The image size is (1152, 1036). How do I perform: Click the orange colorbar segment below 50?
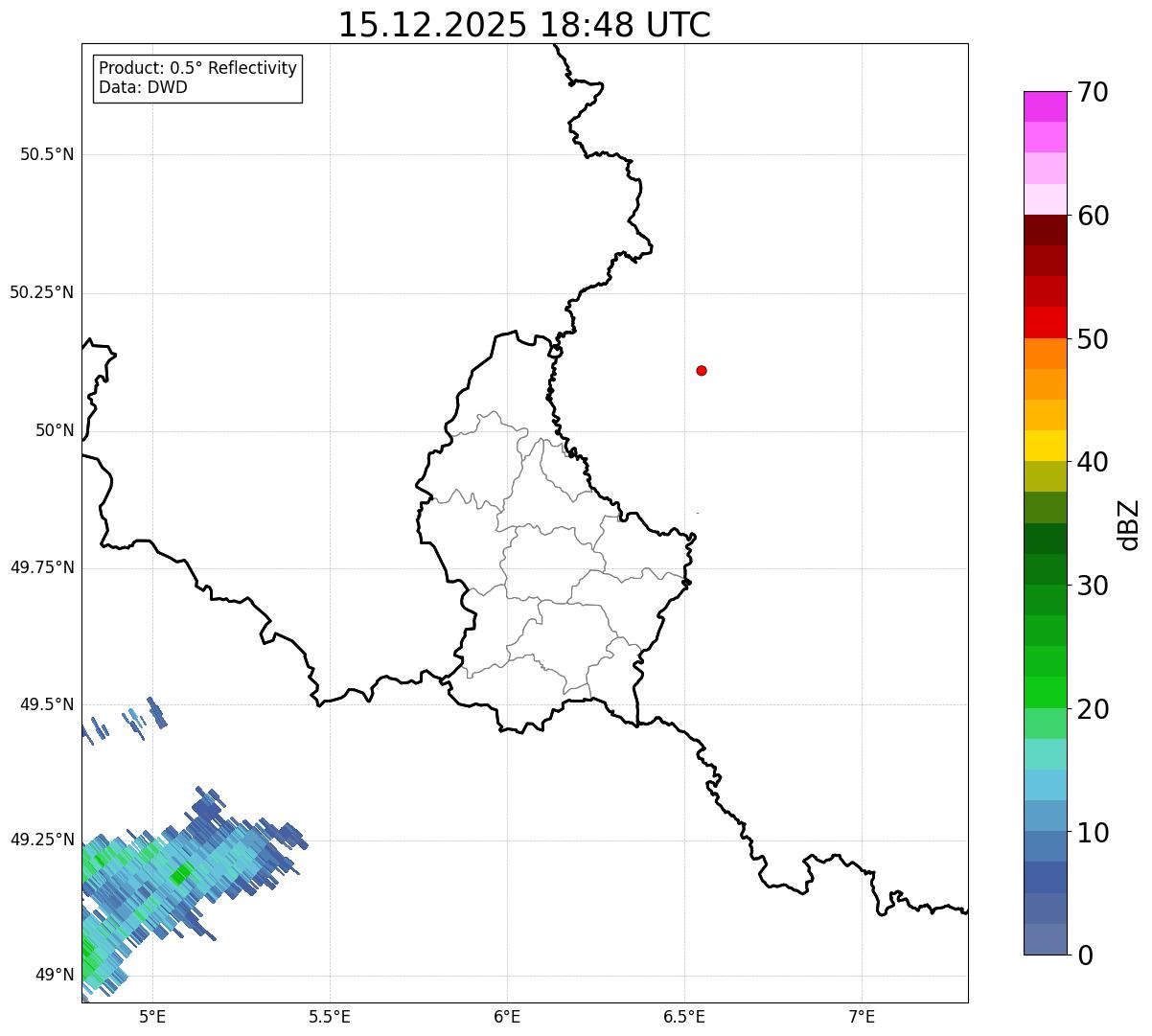(1045, 354)
